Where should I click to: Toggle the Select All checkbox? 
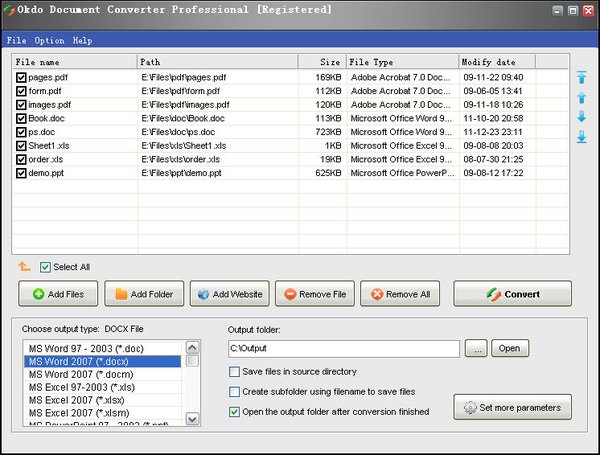click(x=46, y=267)
